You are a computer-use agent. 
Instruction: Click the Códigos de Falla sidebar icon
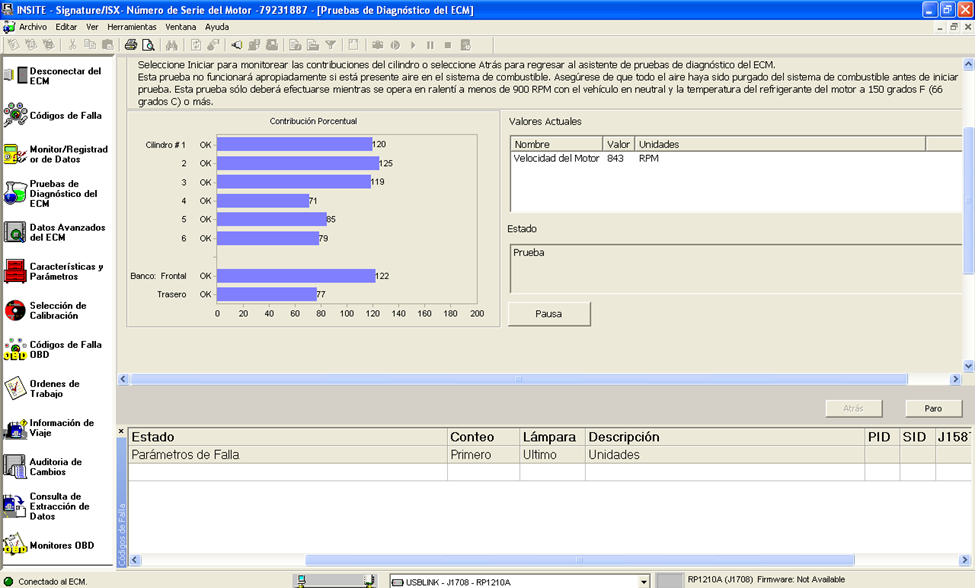[15, 115]
